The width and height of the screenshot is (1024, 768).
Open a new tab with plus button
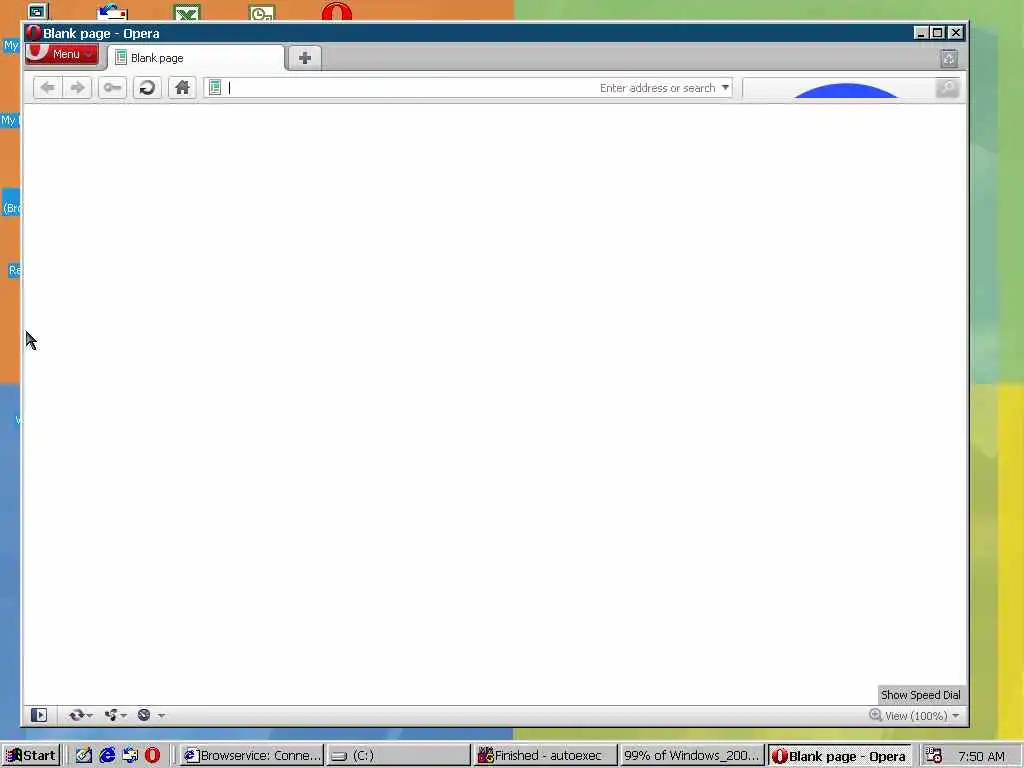click(x=304, y=58)
